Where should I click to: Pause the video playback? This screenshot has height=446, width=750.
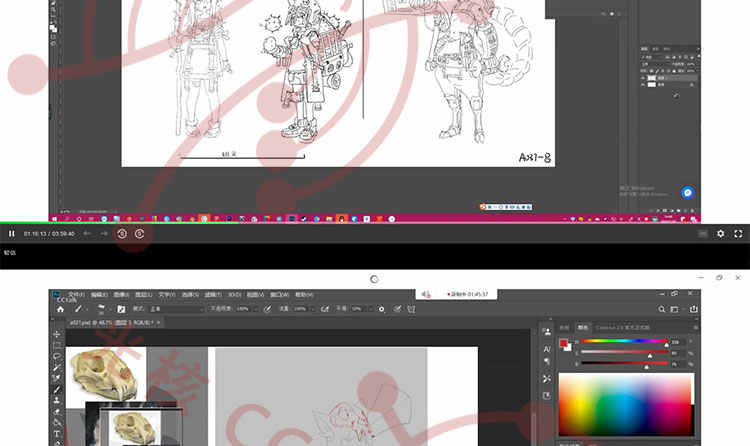pyautogui.click(x=11, y=233)
